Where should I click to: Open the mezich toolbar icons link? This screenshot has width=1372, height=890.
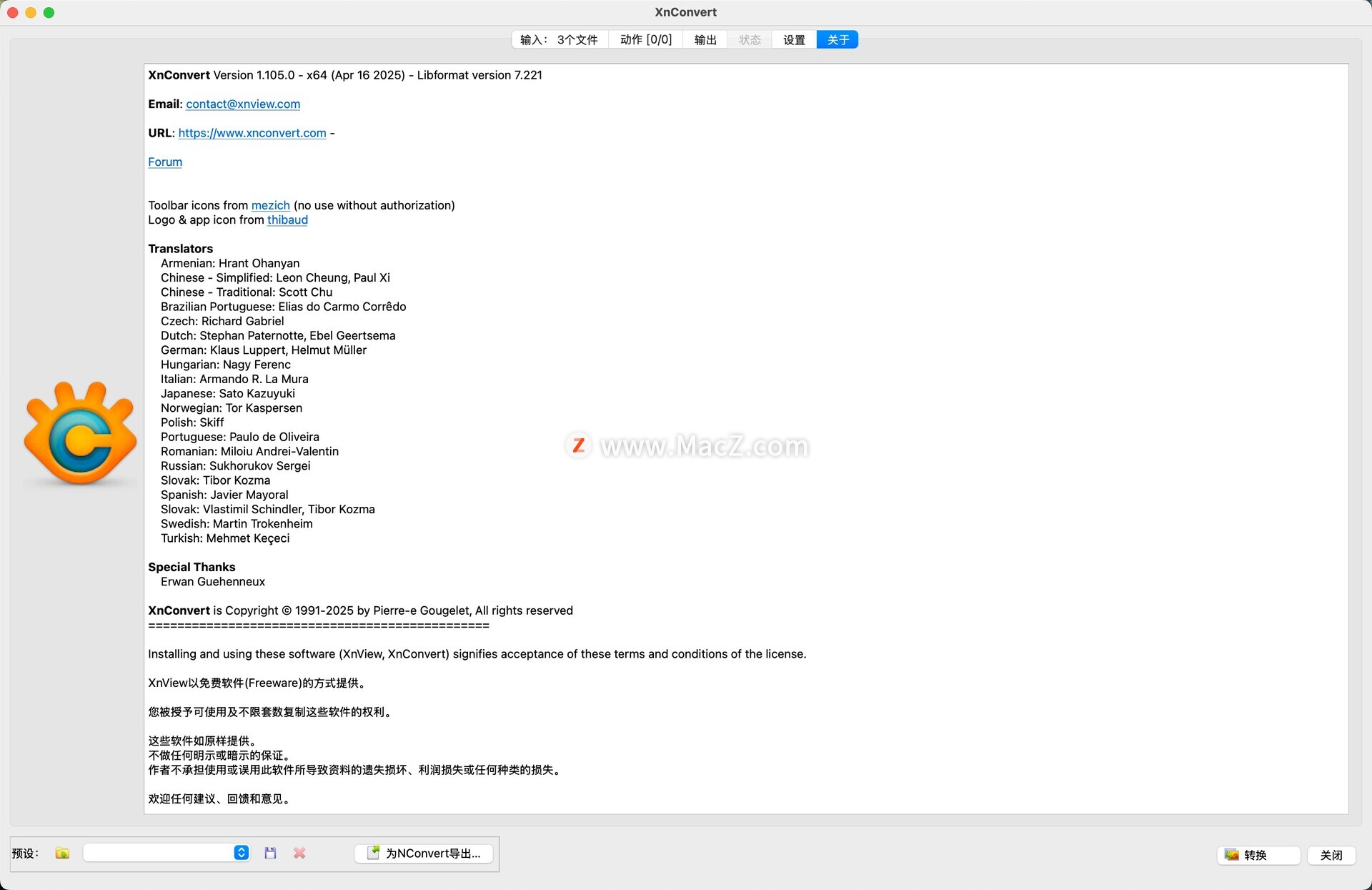[270, 206]
